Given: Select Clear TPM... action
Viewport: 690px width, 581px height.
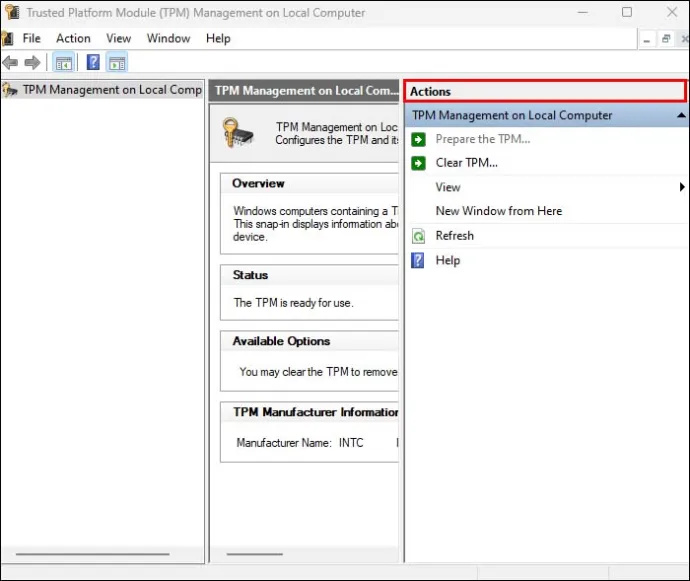Looking at the screenshot, I should [x=467, y=163].
